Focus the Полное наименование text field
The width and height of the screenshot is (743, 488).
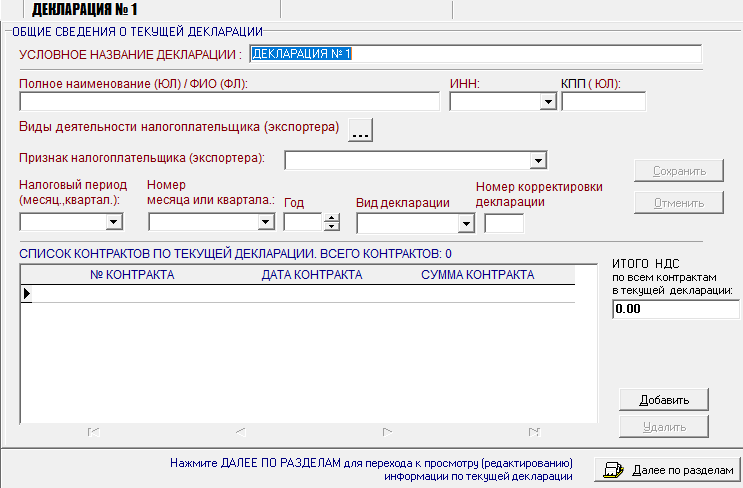point(229,101)
